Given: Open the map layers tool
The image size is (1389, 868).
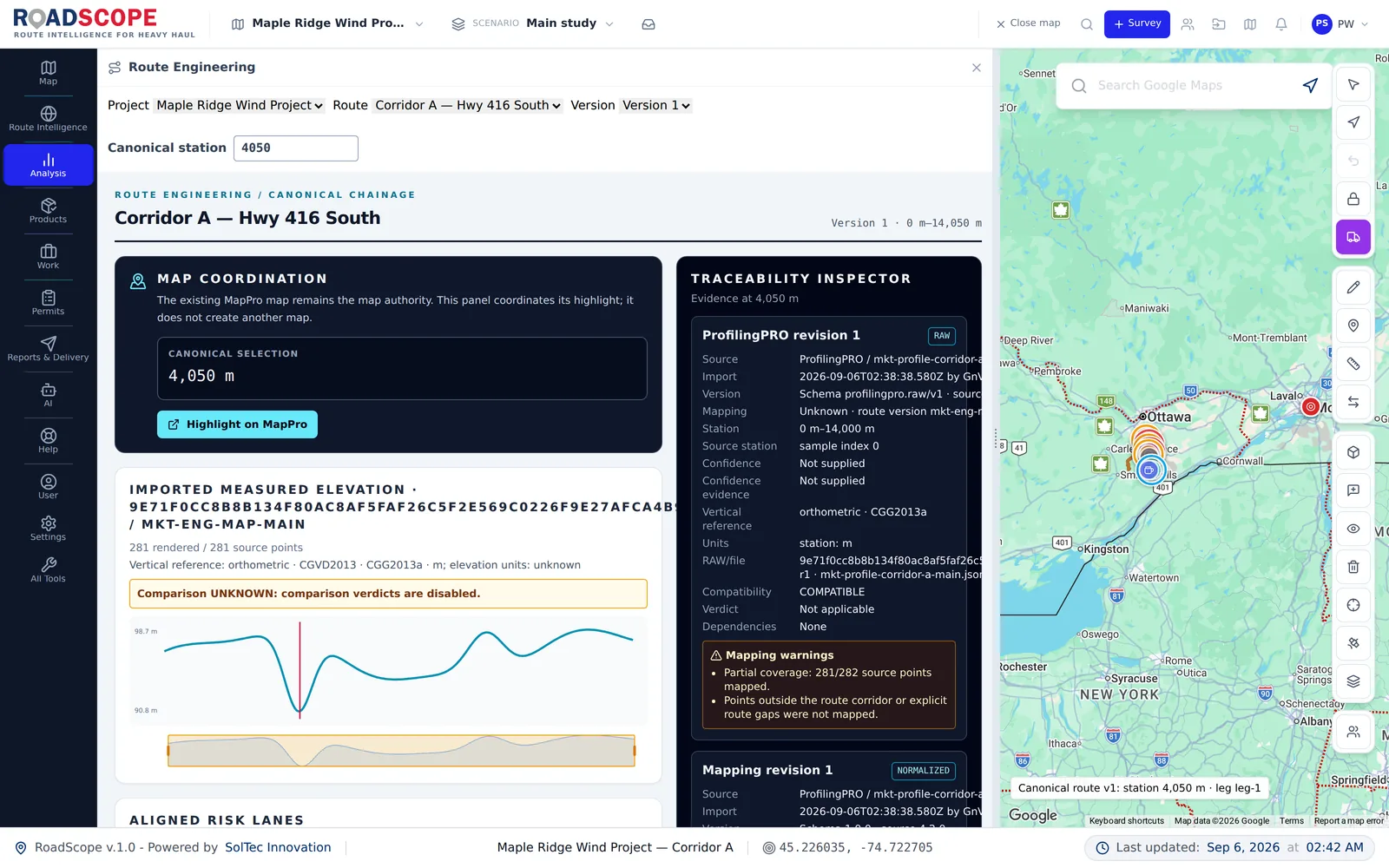Looking at the screenshot, I should [1353, 681].
